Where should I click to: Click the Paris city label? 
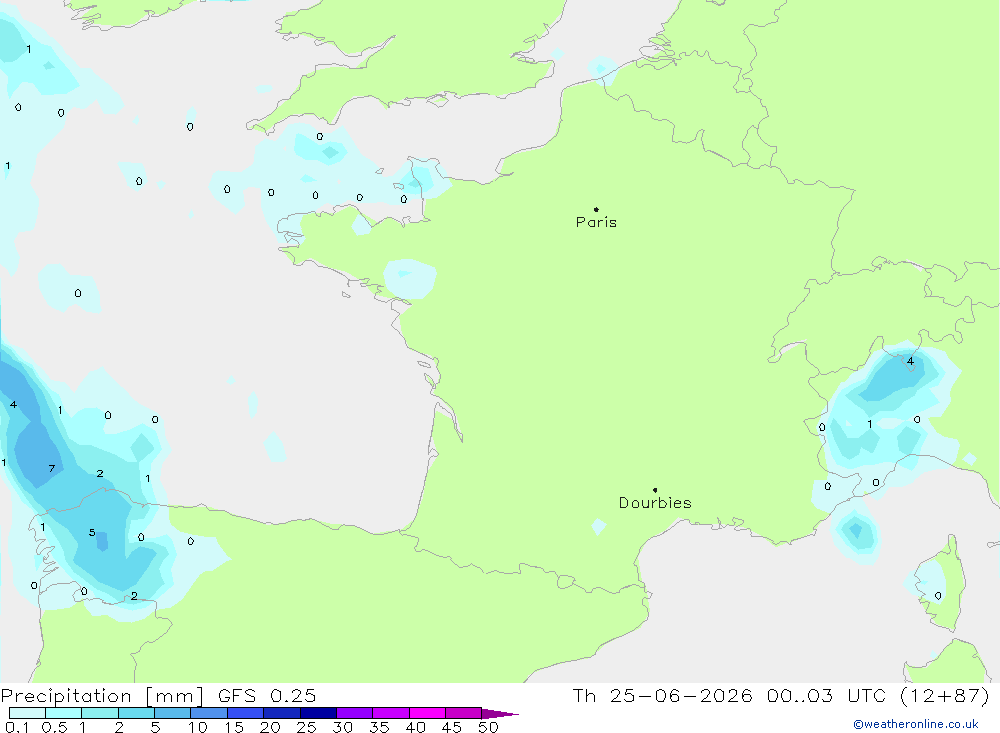(596, 222)
